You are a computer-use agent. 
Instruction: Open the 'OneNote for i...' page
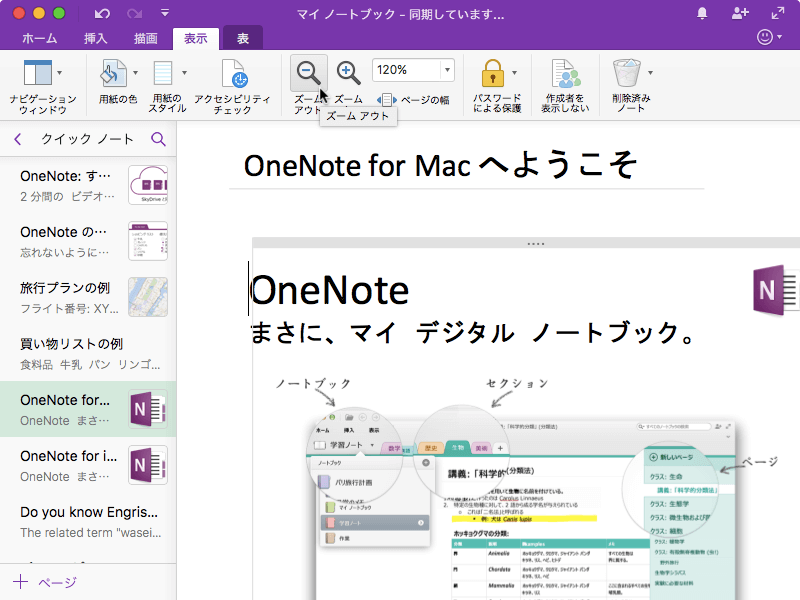[x=88, y=465]
